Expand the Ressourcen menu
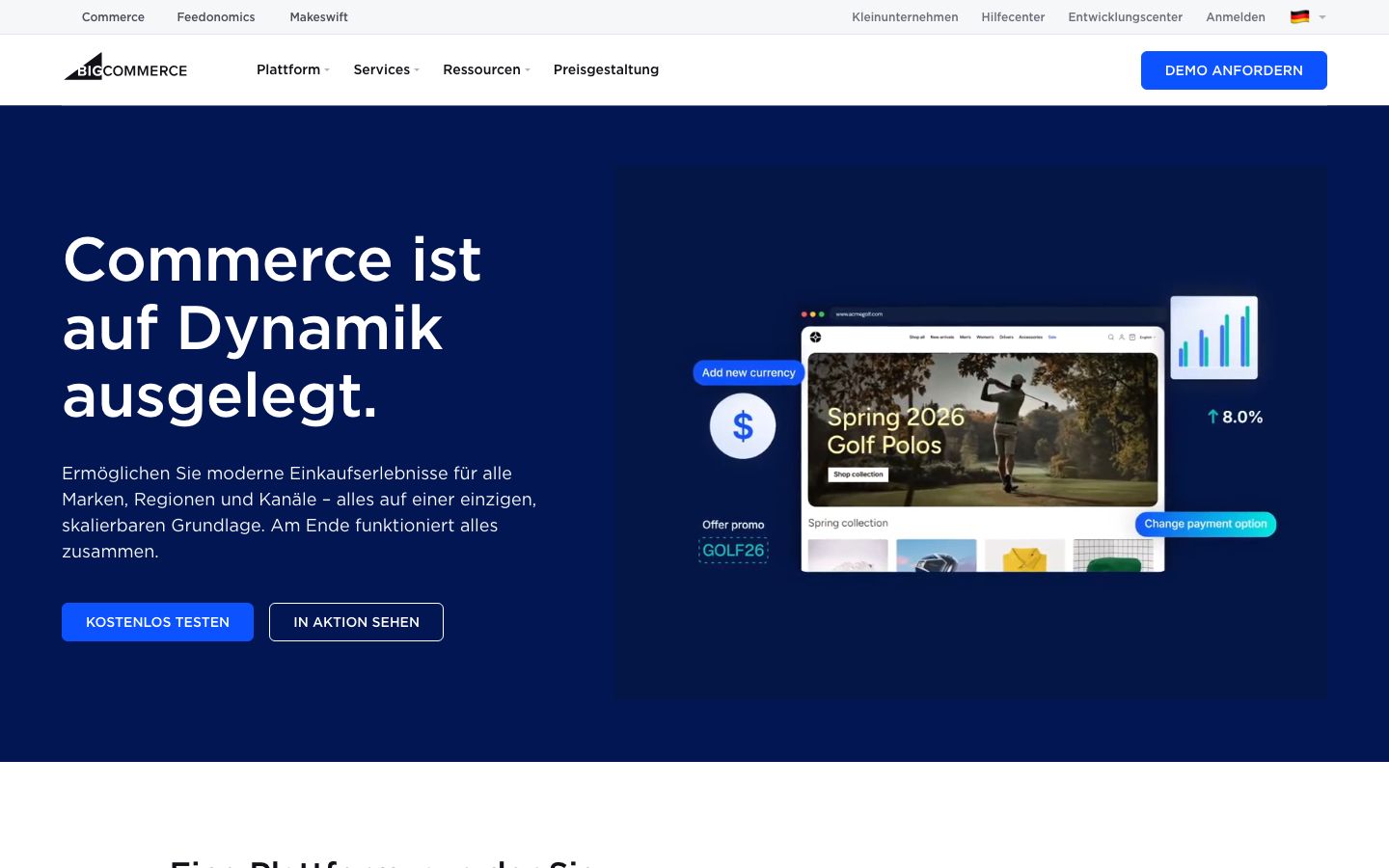The image size is (1389, 868). pyautogui.click(x=486, y=69)
